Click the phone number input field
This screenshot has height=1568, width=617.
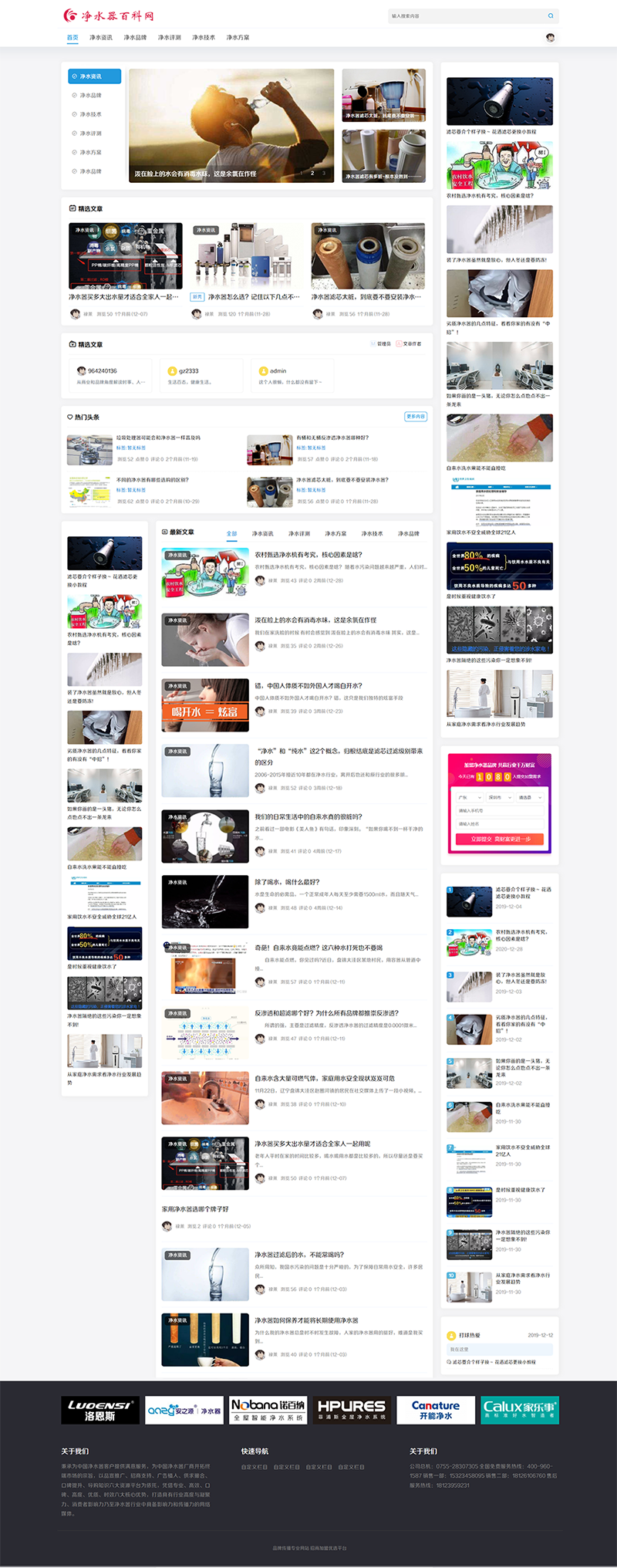tap(499, 811)
